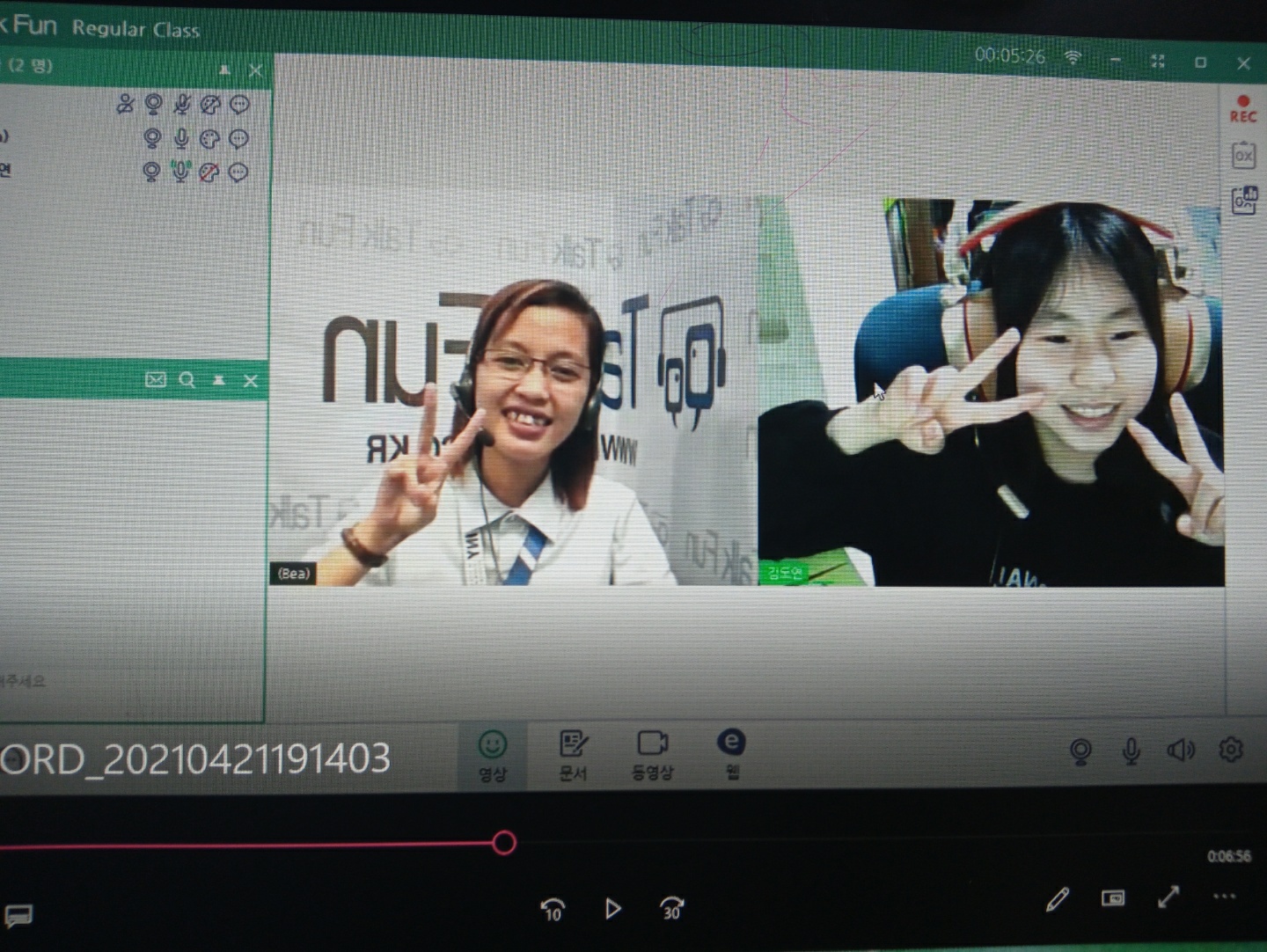Switch to the 동영상 video tab

(x=652, y=754)
